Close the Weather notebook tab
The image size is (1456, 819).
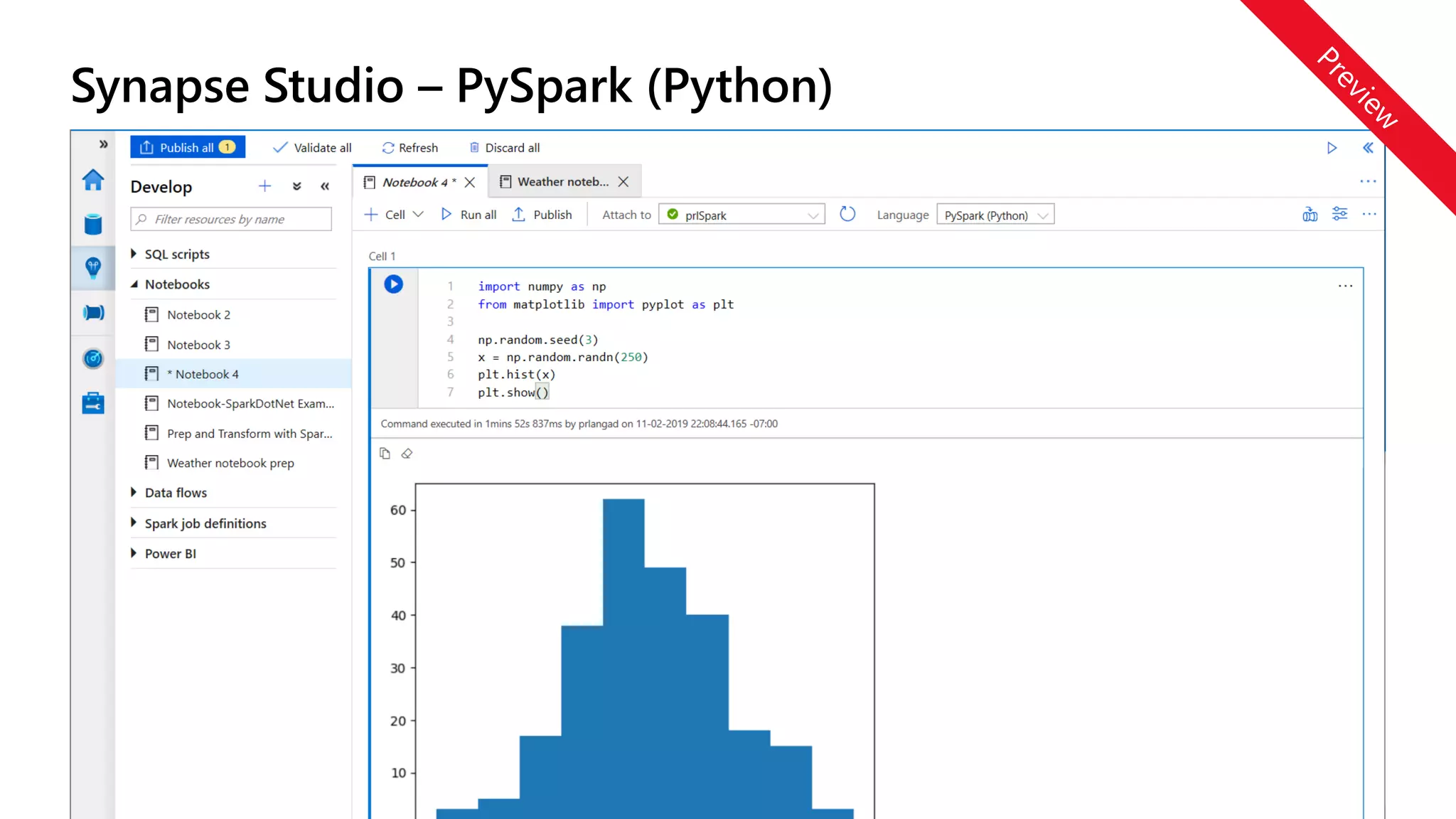pos(623,182)
